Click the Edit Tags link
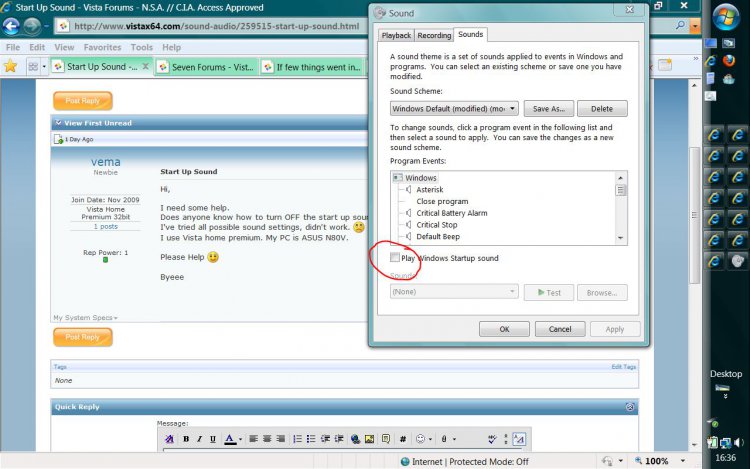750x469 pixels. pos(623,367)
